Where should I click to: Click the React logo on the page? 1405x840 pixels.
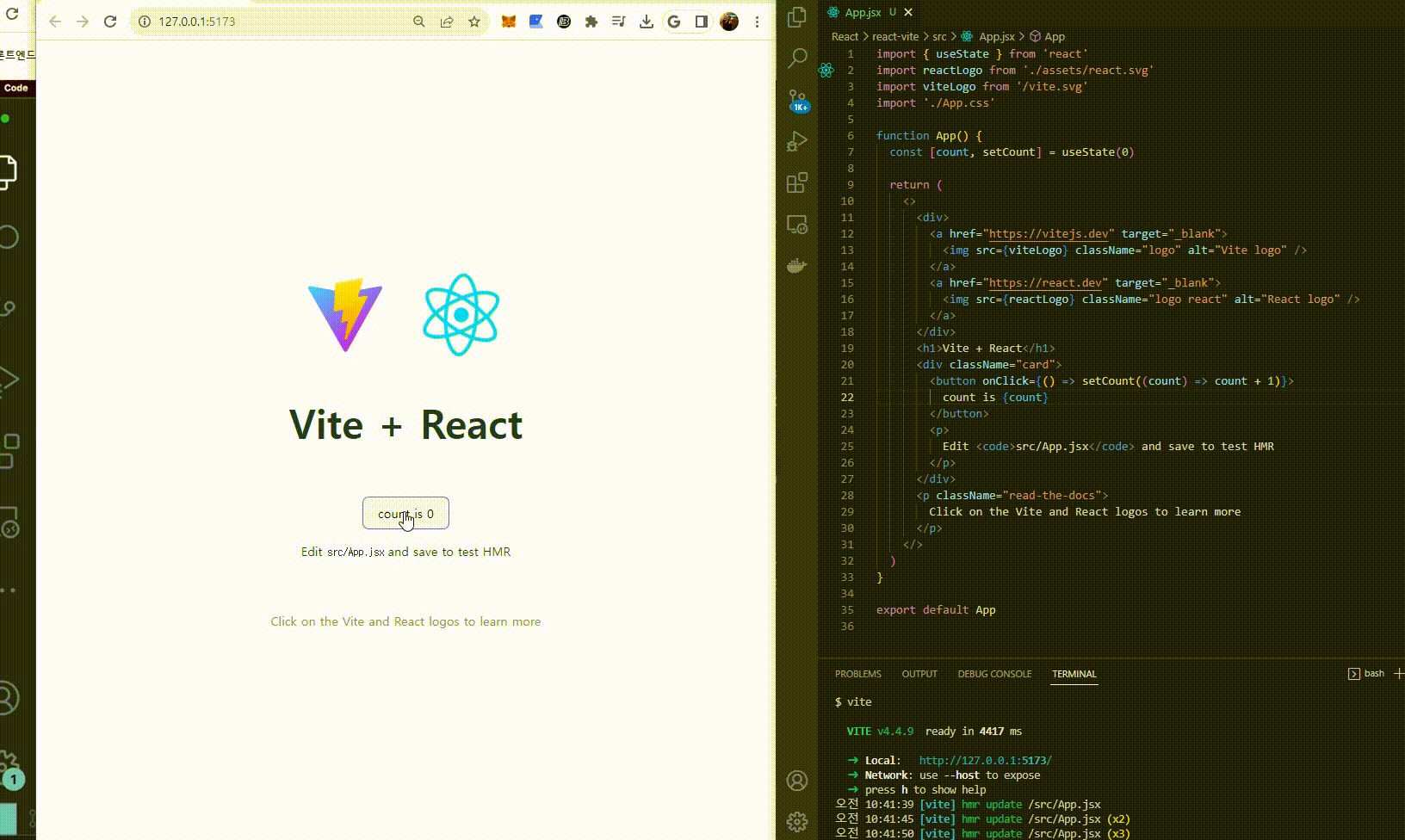point(461,315)
